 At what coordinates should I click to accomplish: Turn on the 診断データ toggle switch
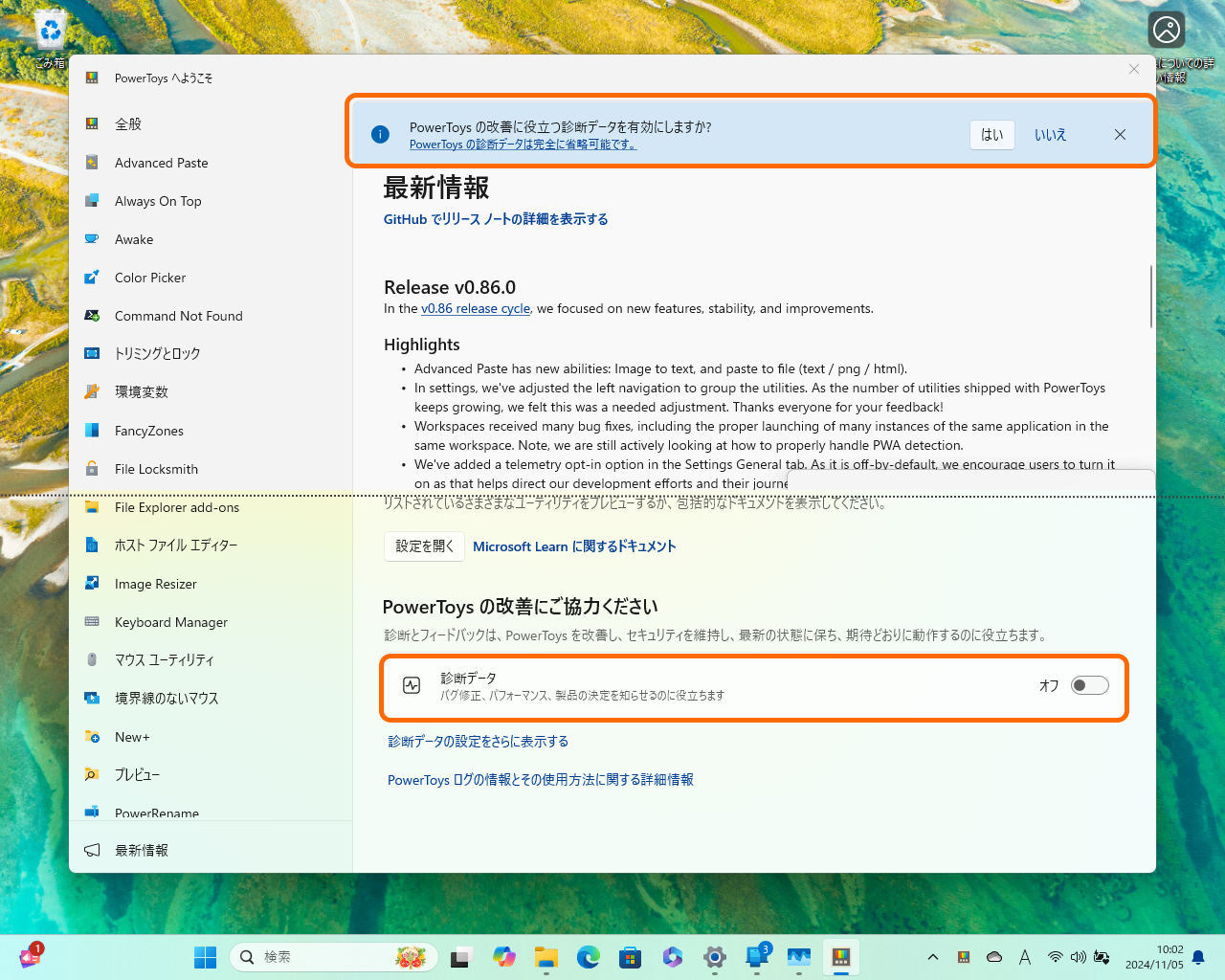tap(1090, 685)
